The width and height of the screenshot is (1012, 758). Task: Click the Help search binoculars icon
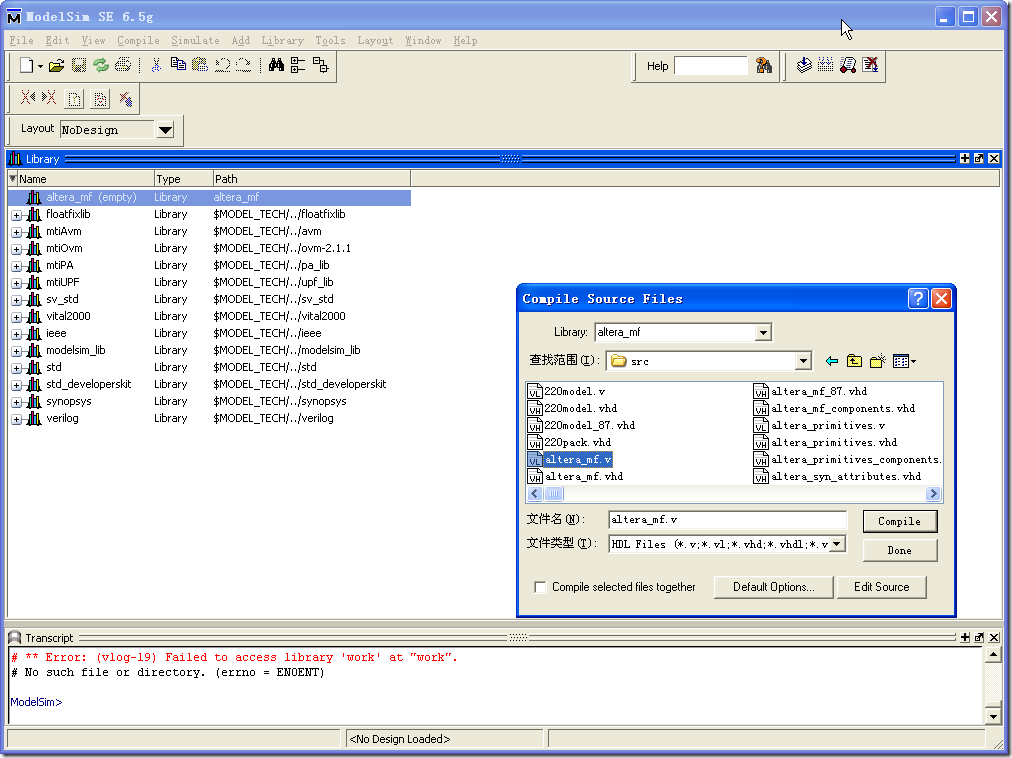(x=764, y=66)
